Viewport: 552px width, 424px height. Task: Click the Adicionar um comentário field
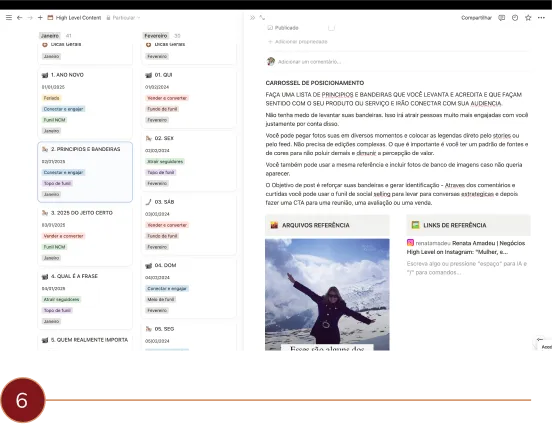[x=310, y=62]
